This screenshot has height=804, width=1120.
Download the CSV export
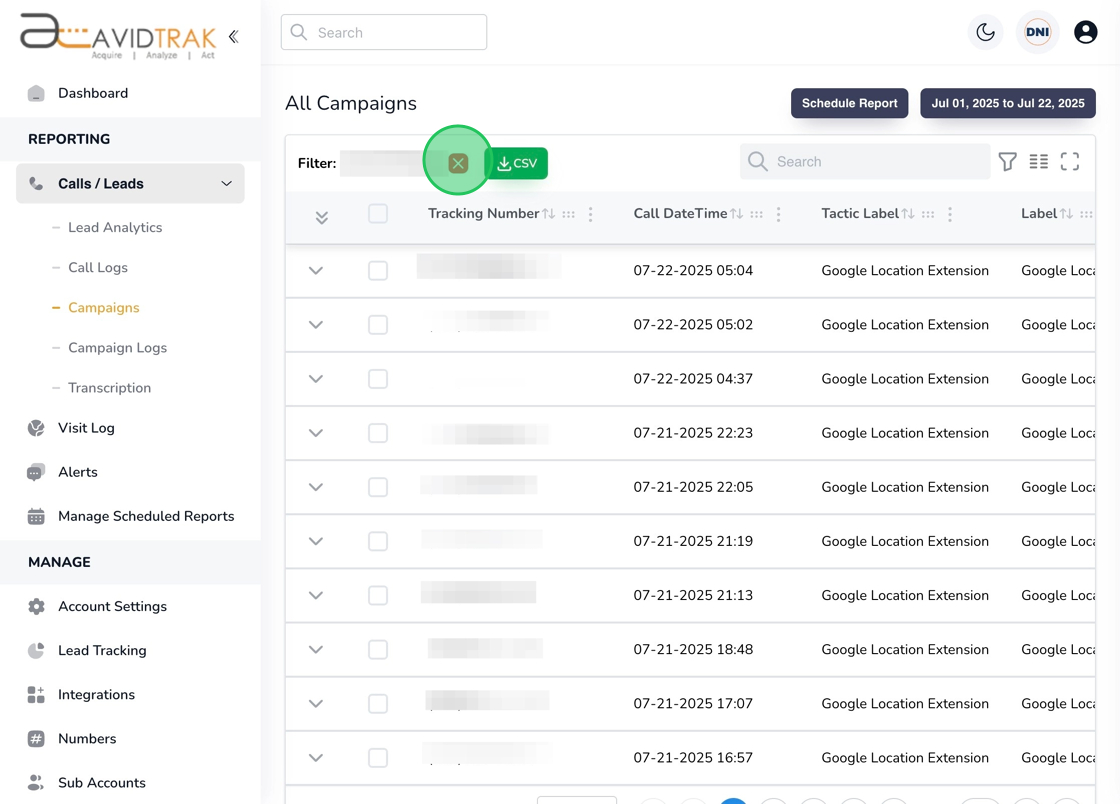517,164
